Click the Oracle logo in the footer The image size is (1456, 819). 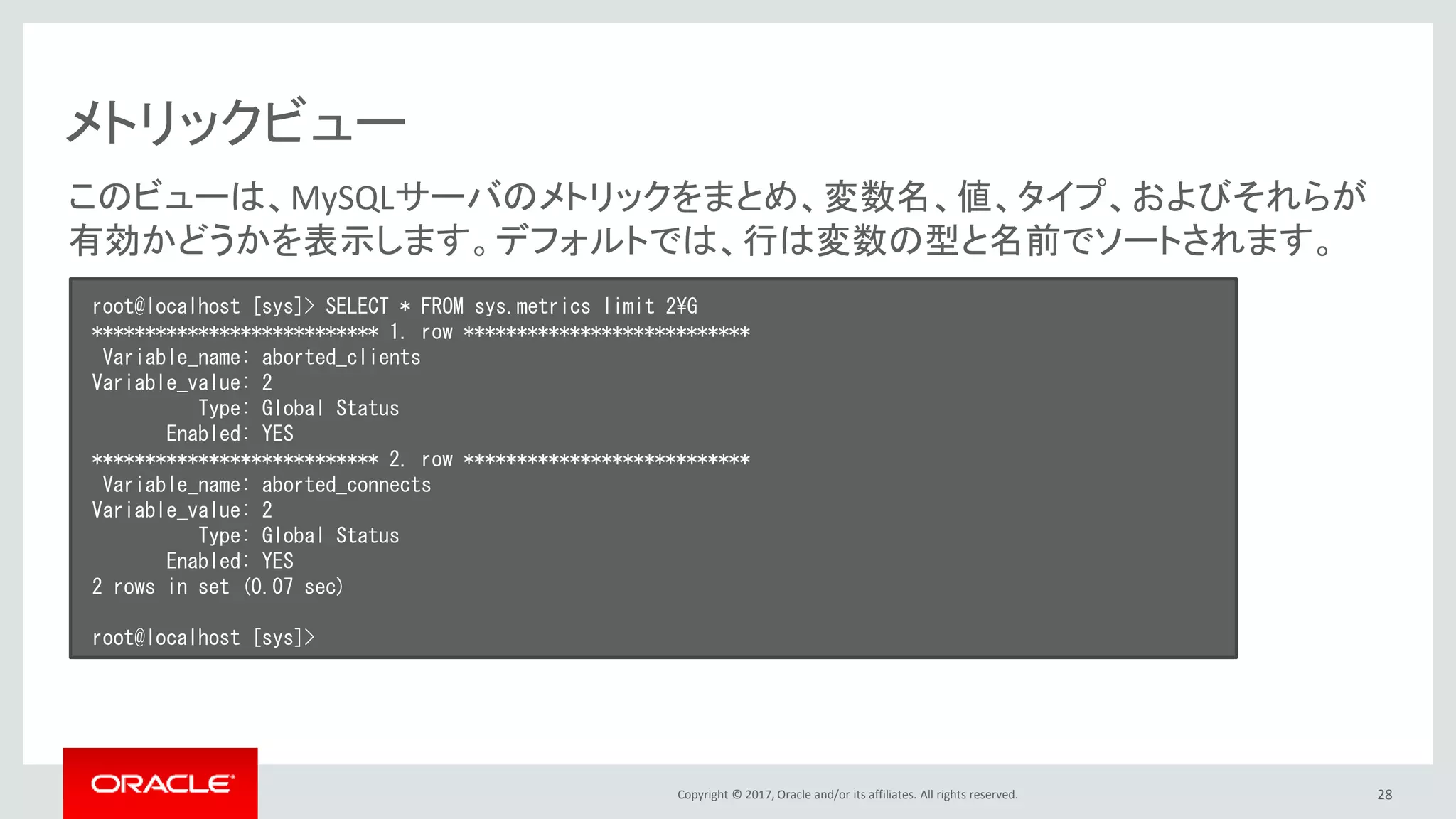tap(161, 783)
